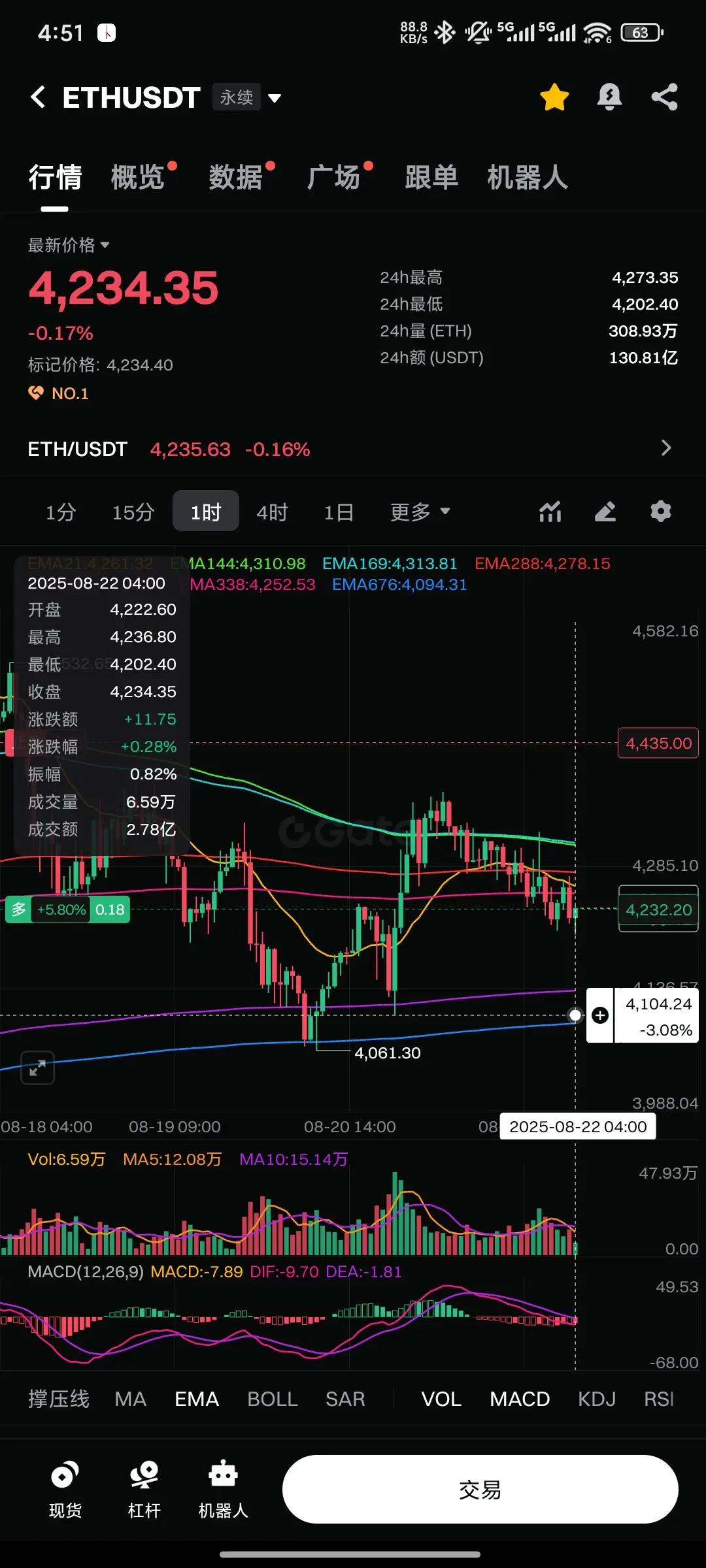The image size is (706, 1568).
Task: Open the price alert bell icon
Action: (609, 97)
